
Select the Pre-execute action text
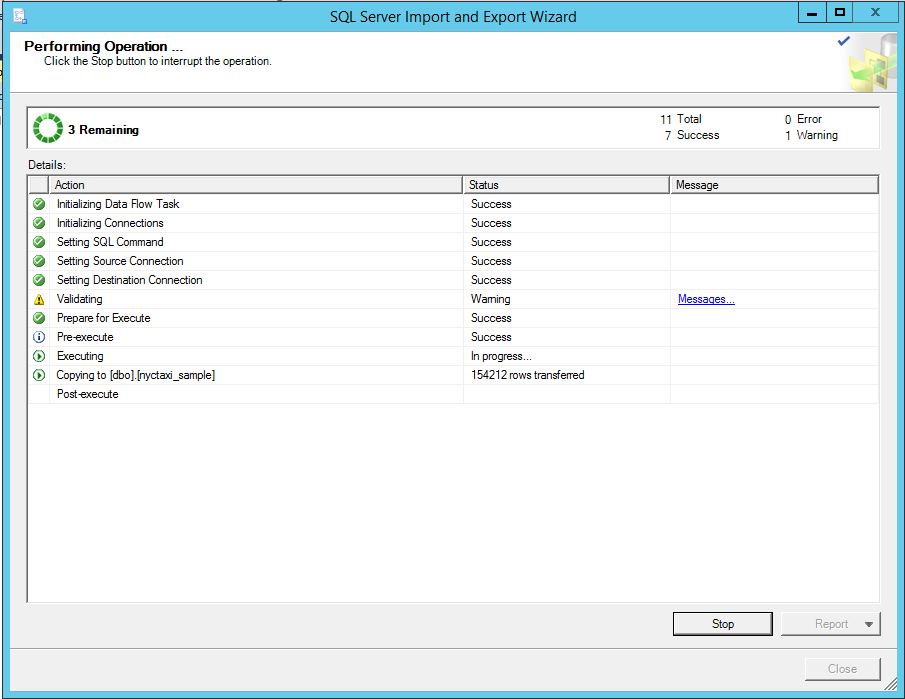click(85, 337)
